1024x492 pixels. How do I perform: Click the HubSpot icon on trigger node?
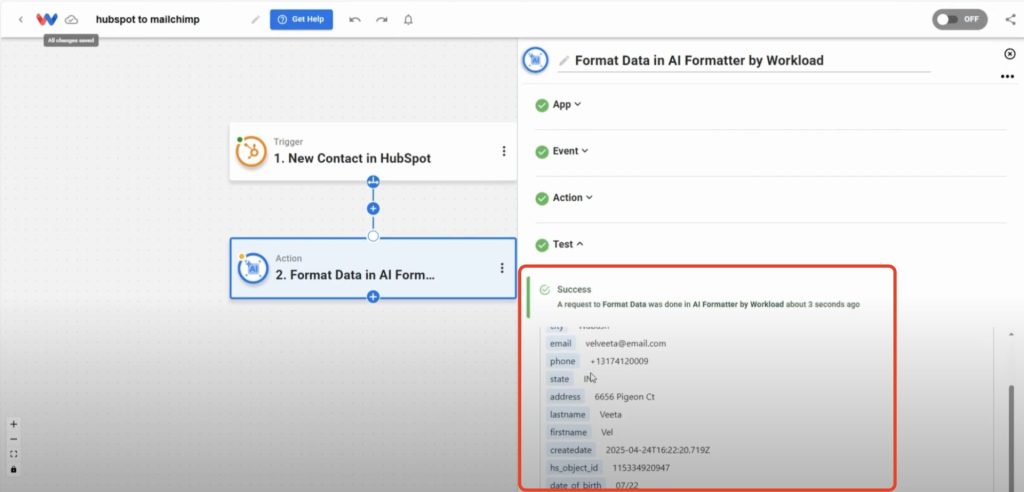pos(251,152)
